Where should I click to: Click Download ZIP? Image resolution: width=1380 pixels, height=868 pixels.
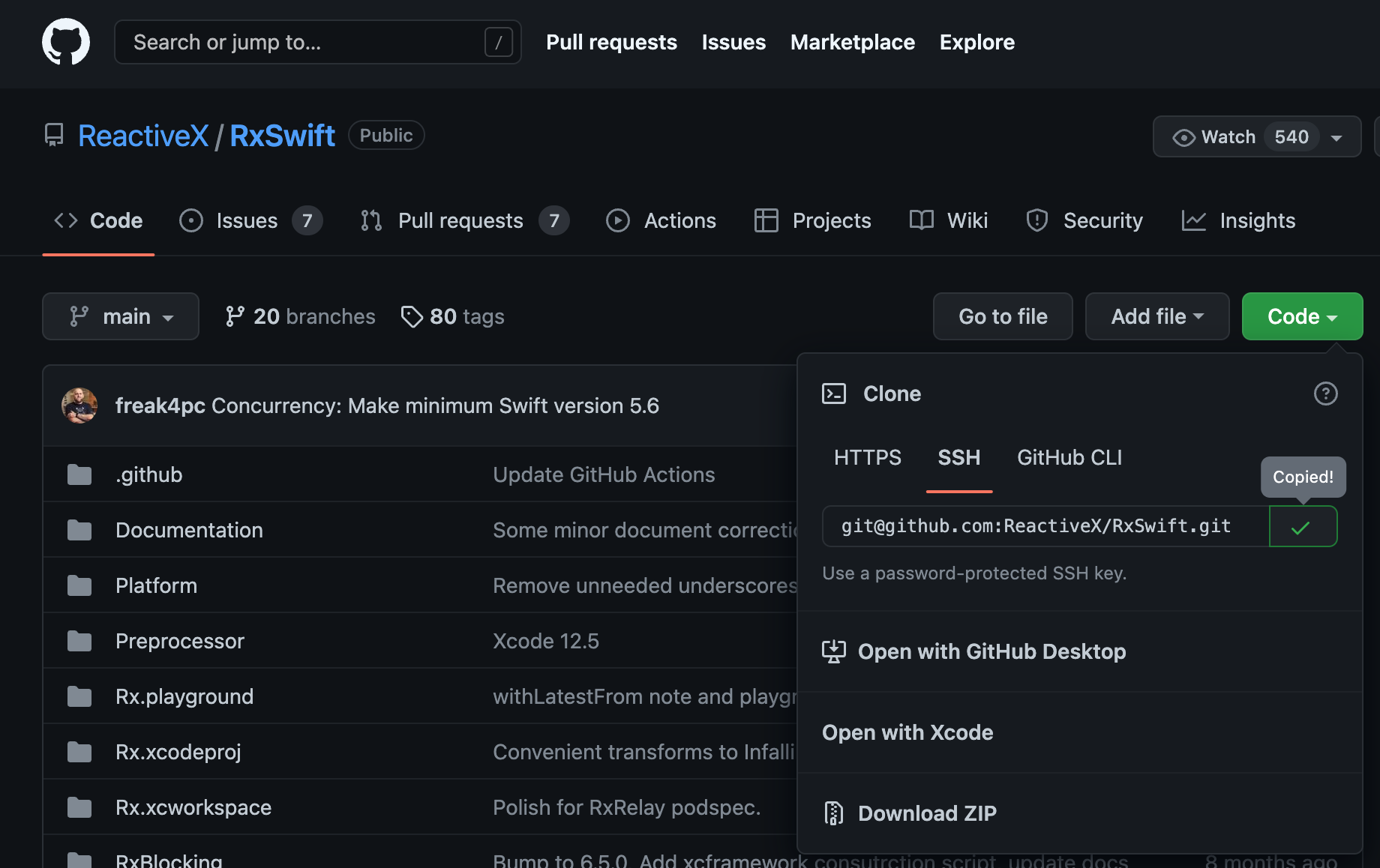(1080, 813)
